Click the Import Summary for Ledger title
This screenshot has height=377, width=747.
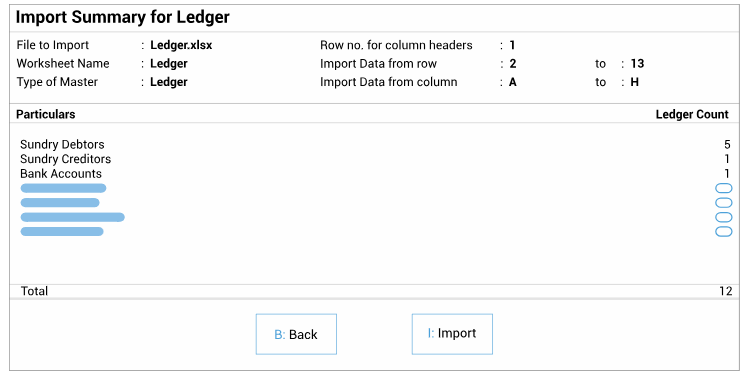click(122, 17)
